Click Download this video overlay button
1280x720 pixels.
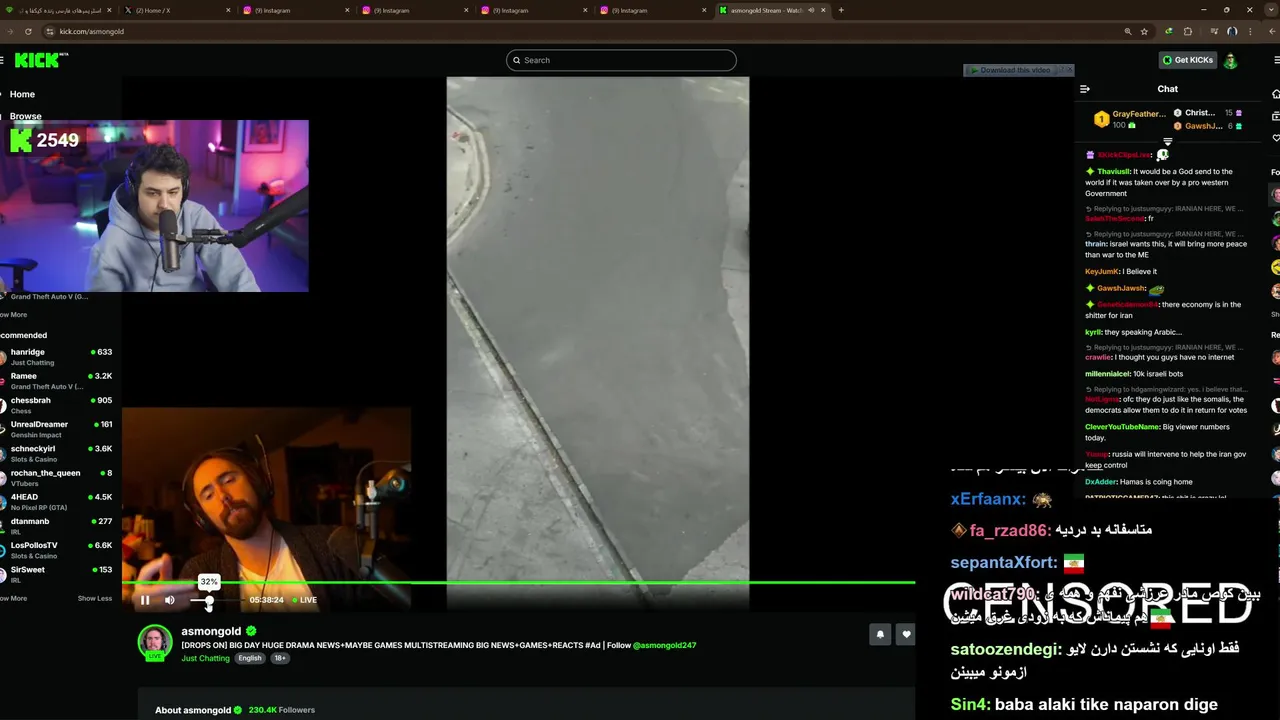[1012, 70]
